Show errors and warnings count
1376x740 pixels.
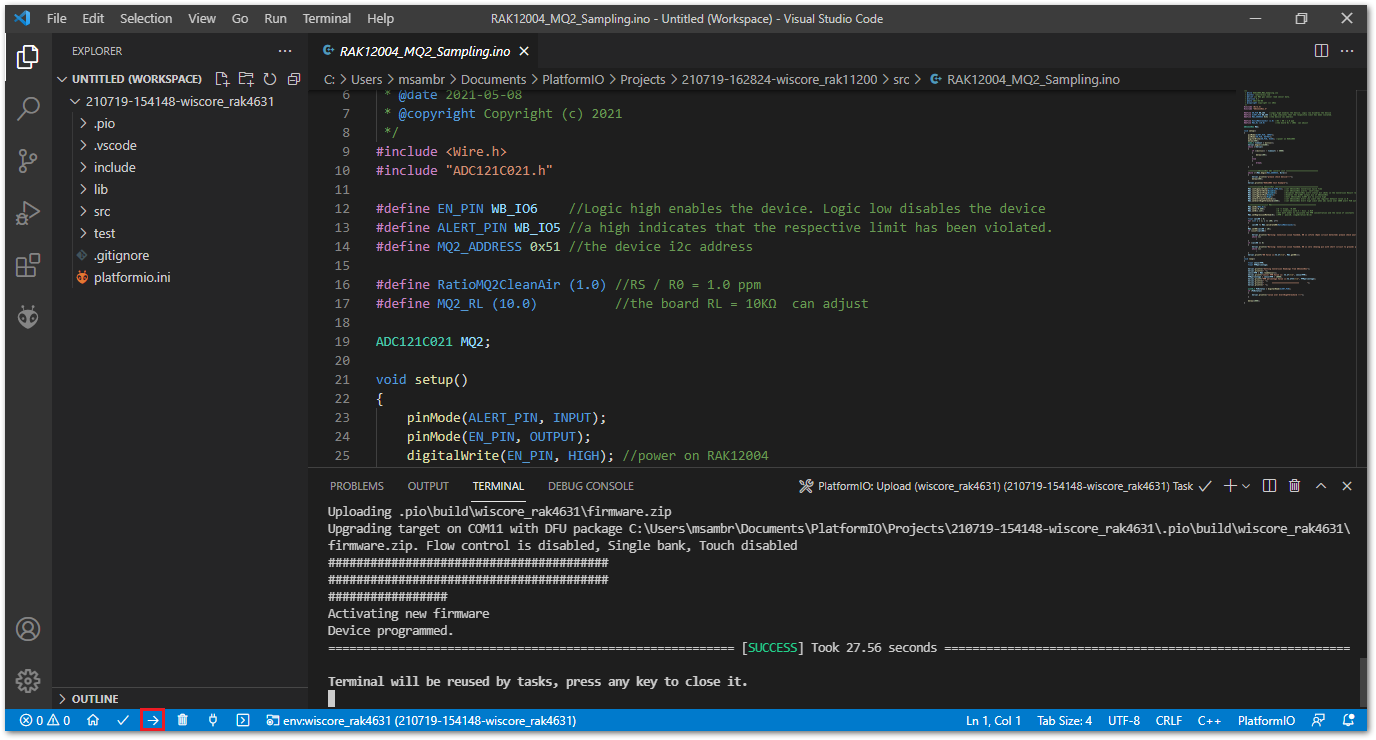[x=45, y=720]
